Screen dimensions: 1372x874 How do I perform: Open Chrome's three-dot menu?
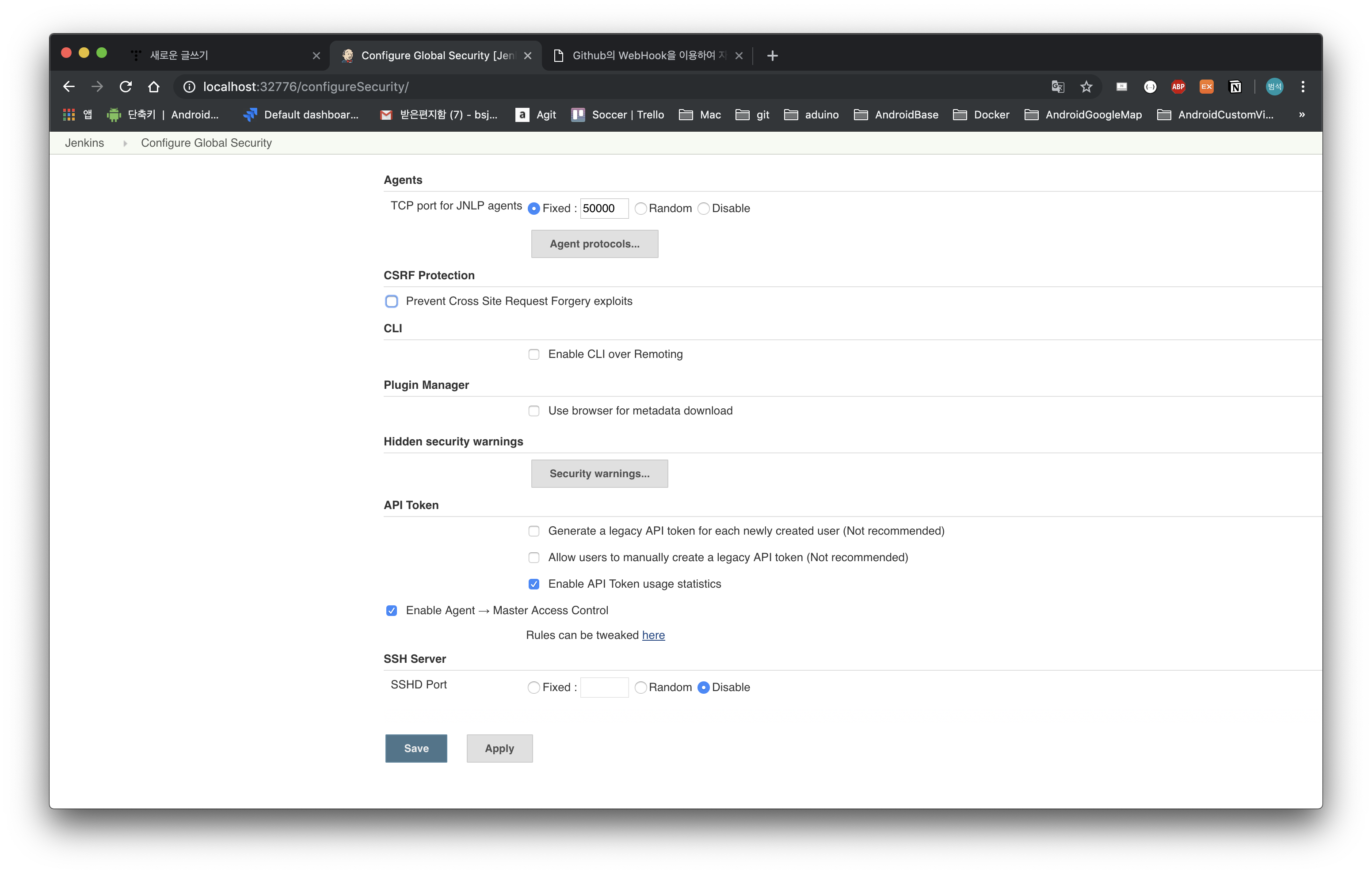pos(1303,87)
